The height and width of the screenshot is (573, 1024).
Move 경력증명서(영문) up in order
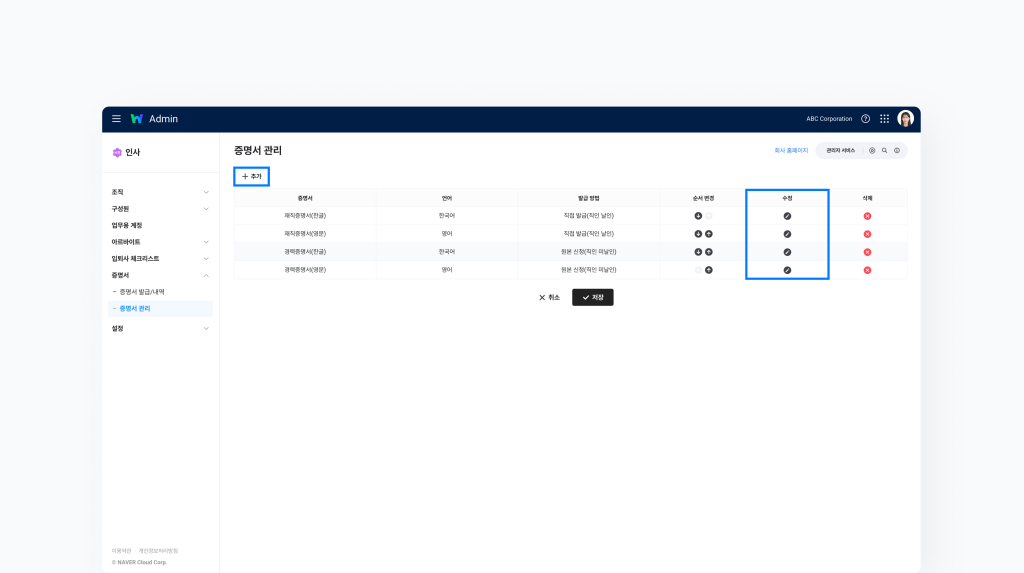click(709, 270)
